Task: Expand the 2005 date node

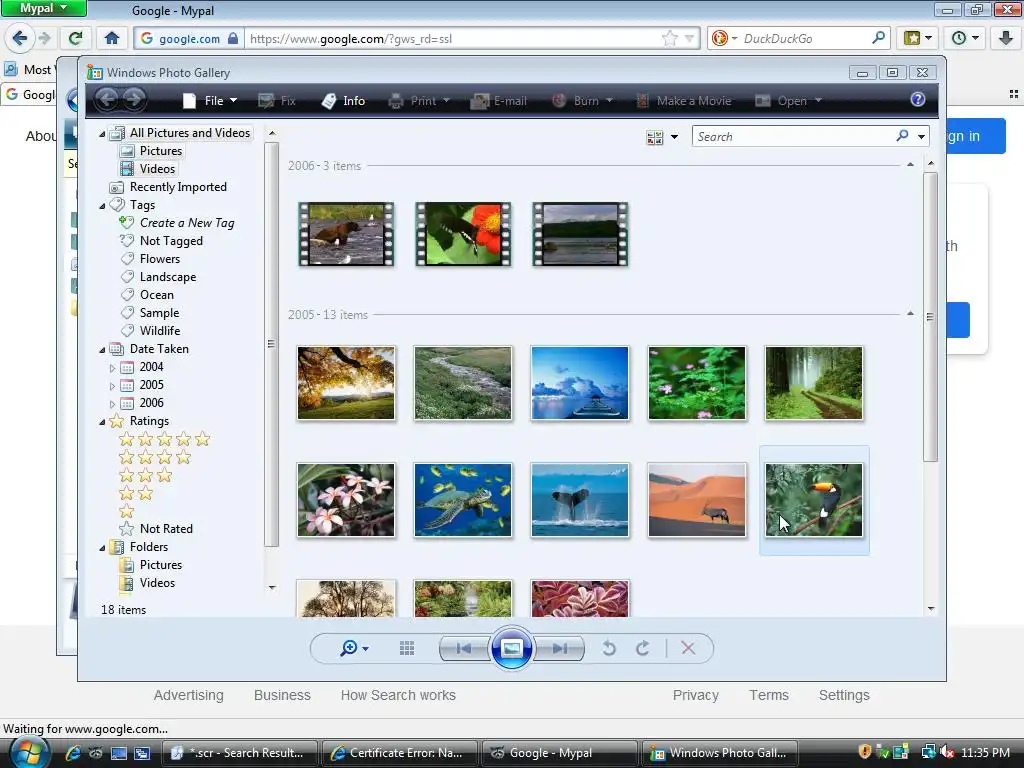Action: pos(112,386)
